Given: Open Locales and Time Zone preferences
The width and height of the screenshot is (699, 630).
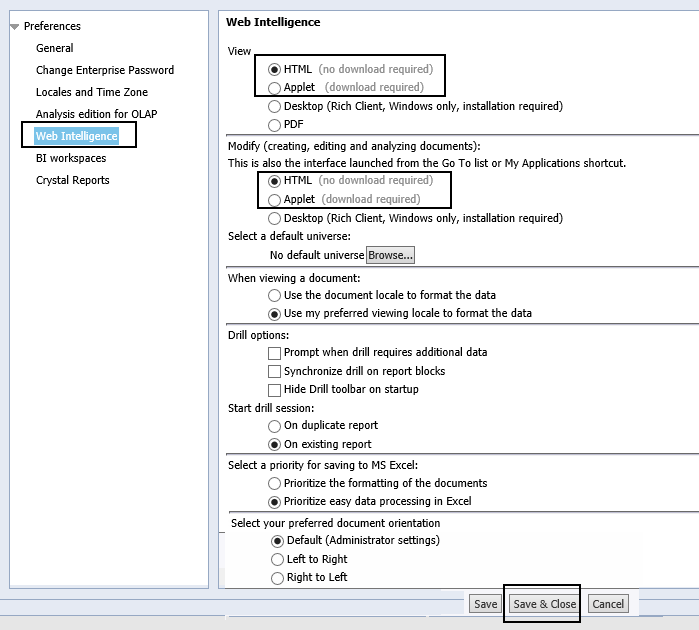Looking at the screenshot, I should pos(92,92).
